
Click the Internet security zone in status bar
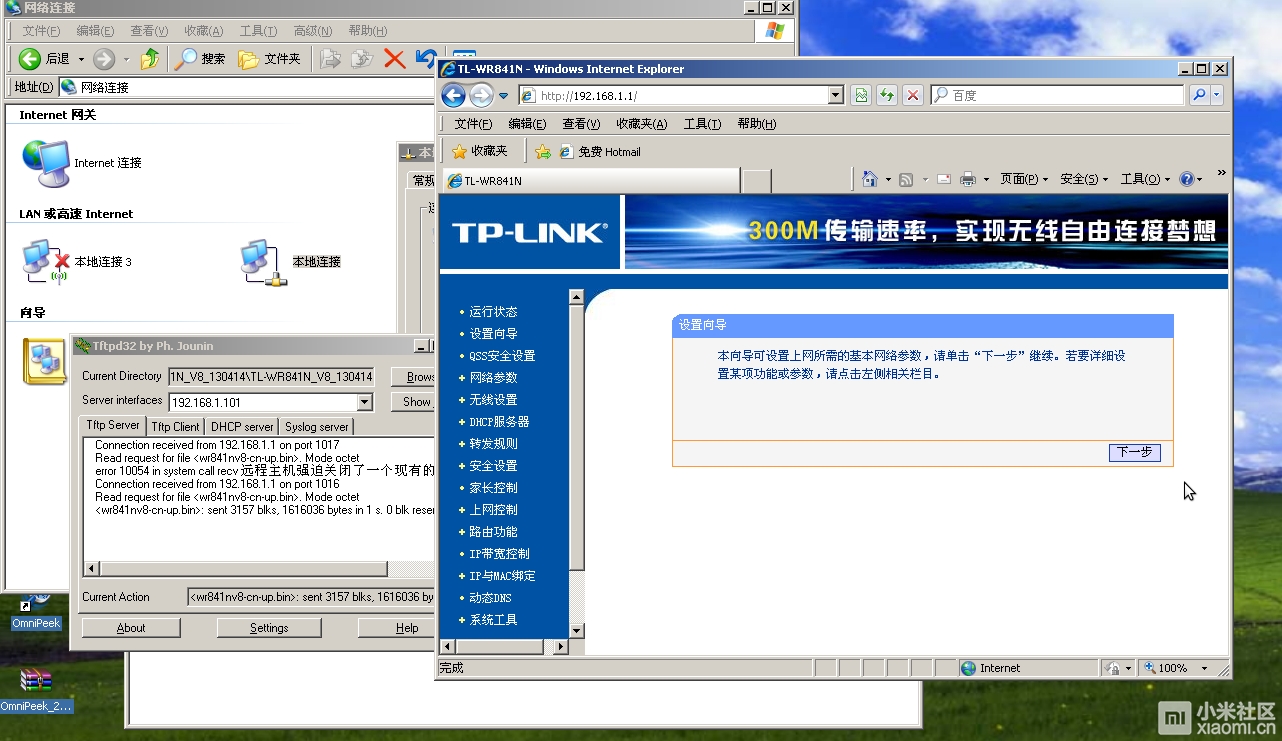[1027, 668]
